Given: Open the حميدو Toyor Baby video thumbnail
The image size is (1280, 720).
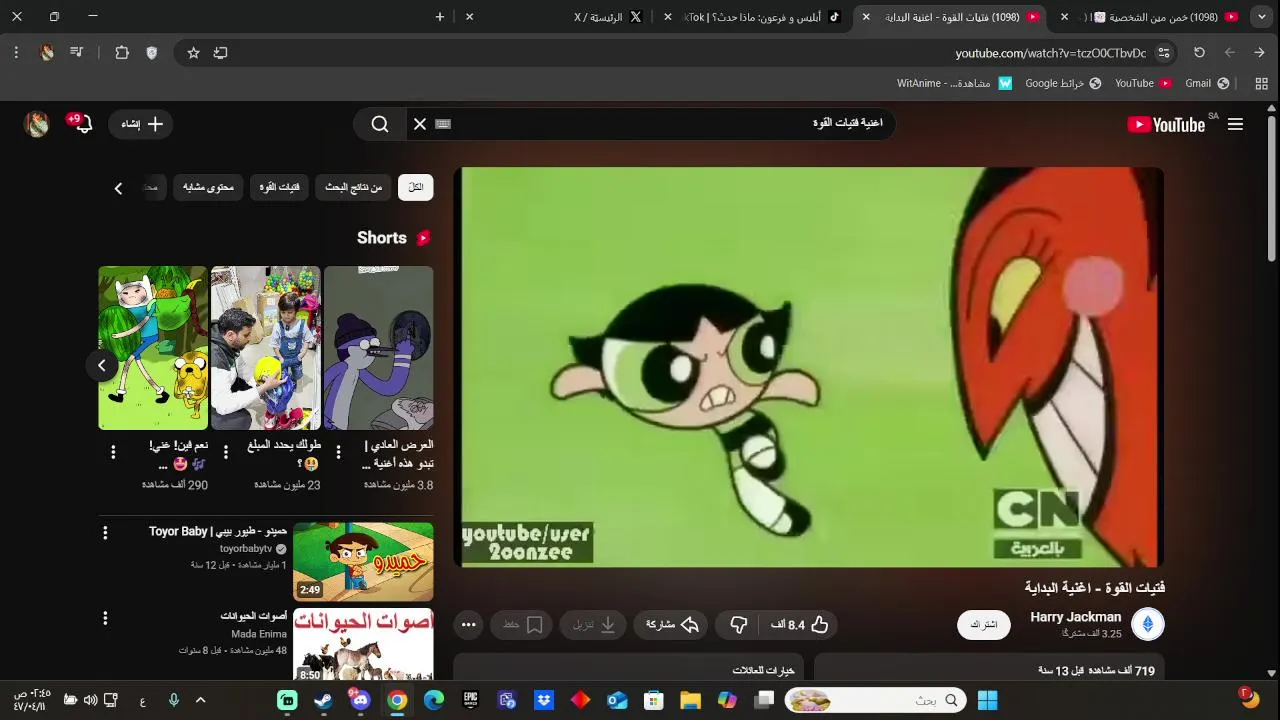Looking at the screenshot, I should coord(363,561).
